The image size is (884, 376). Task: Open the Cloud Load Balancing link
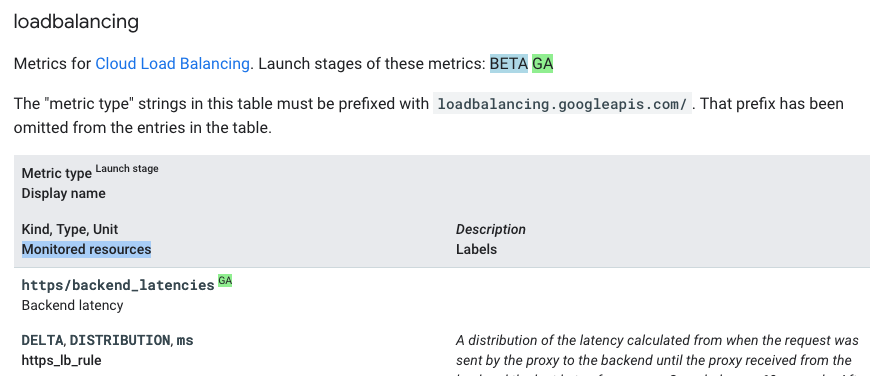coord(172,64)
